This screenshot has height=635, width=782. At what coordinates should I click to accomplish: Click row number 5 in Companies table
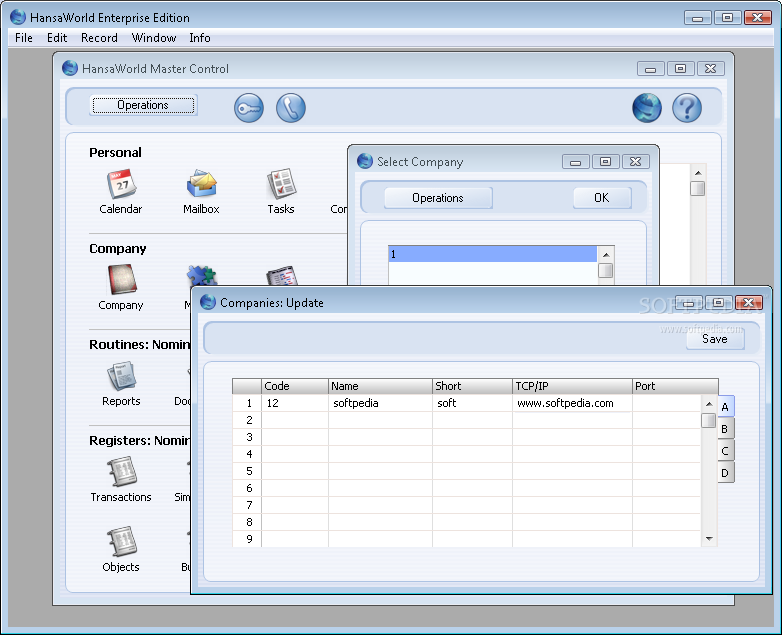coord(247,471)
